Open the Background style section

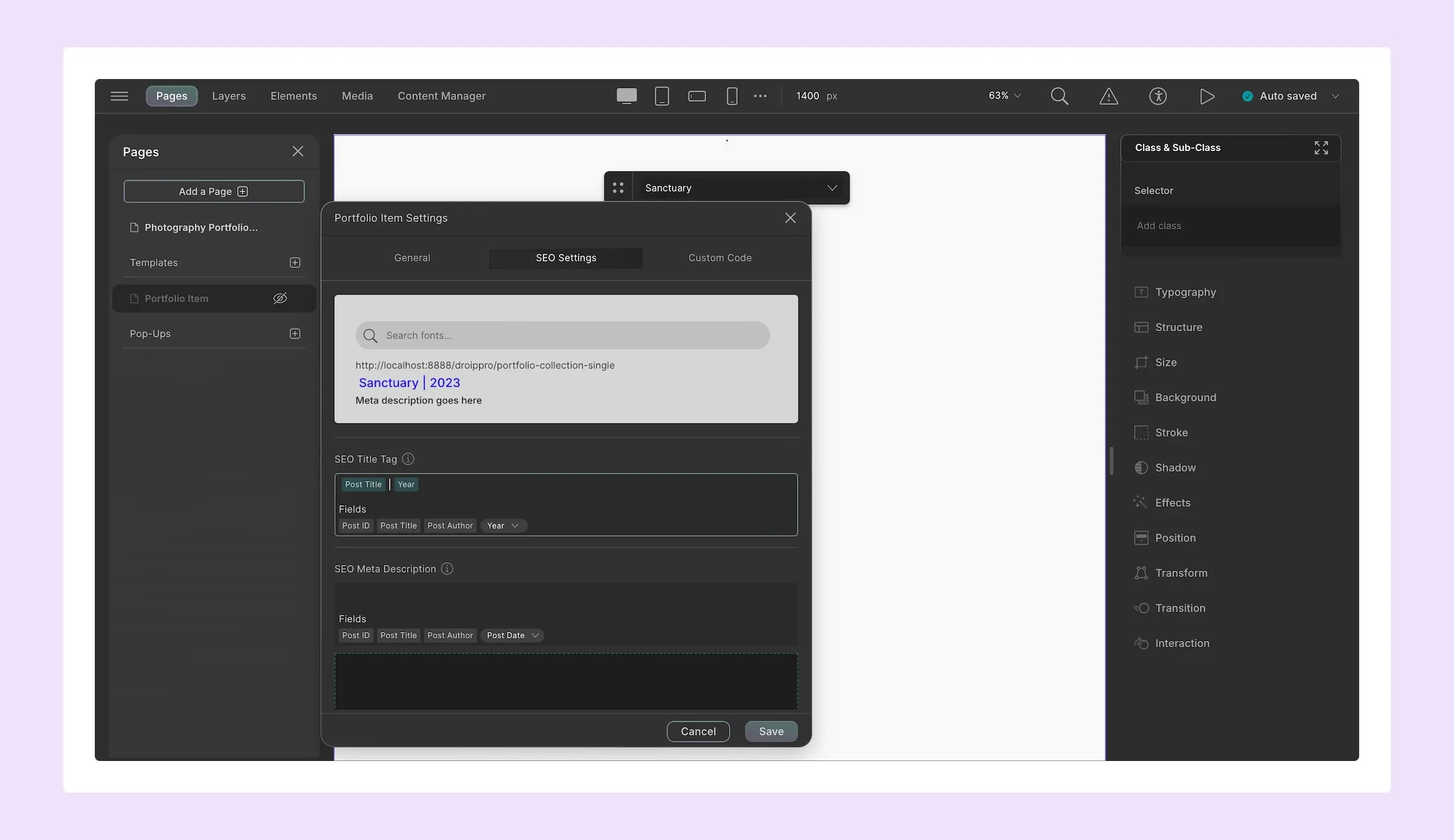tap(1175, 398)
